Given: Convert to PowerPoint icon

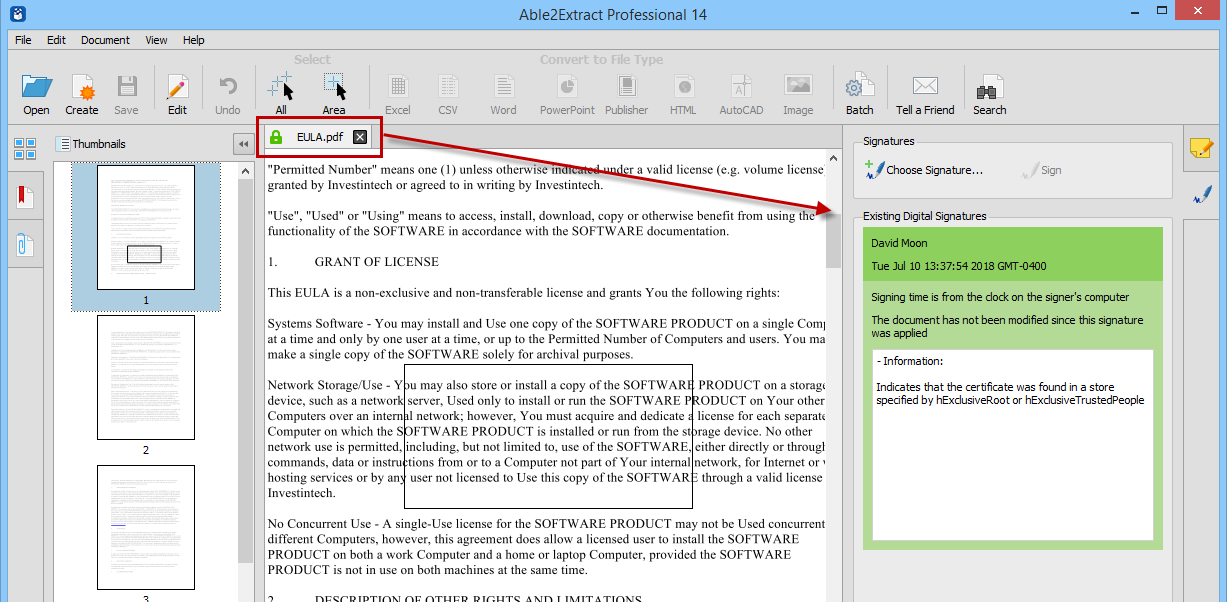Looking at the screenshot, I should [567, 87].
